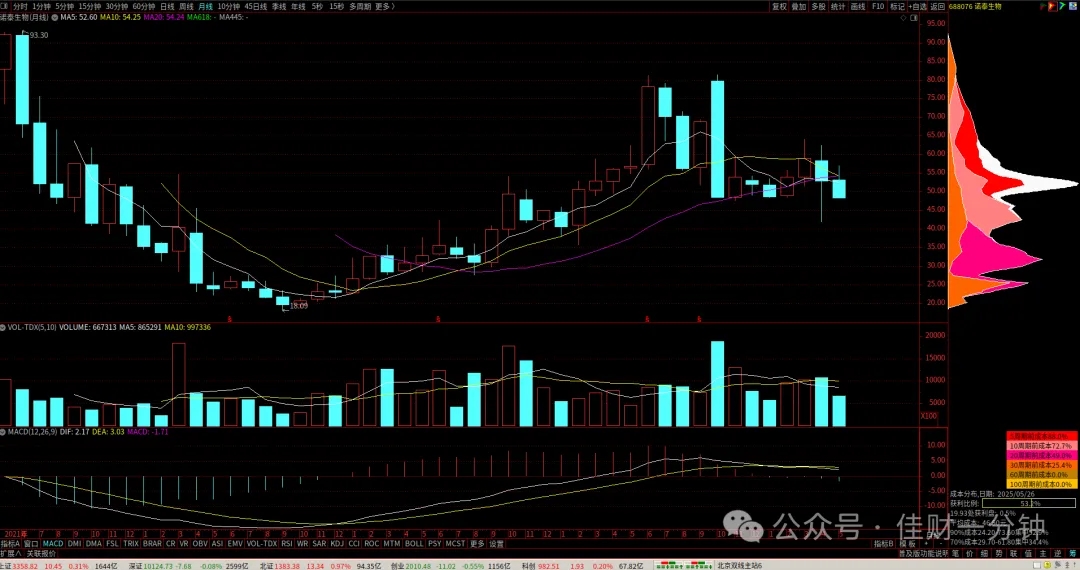1080x570 pixels.
Task: Select the DMA indicator tab
Action: [94, 544]
